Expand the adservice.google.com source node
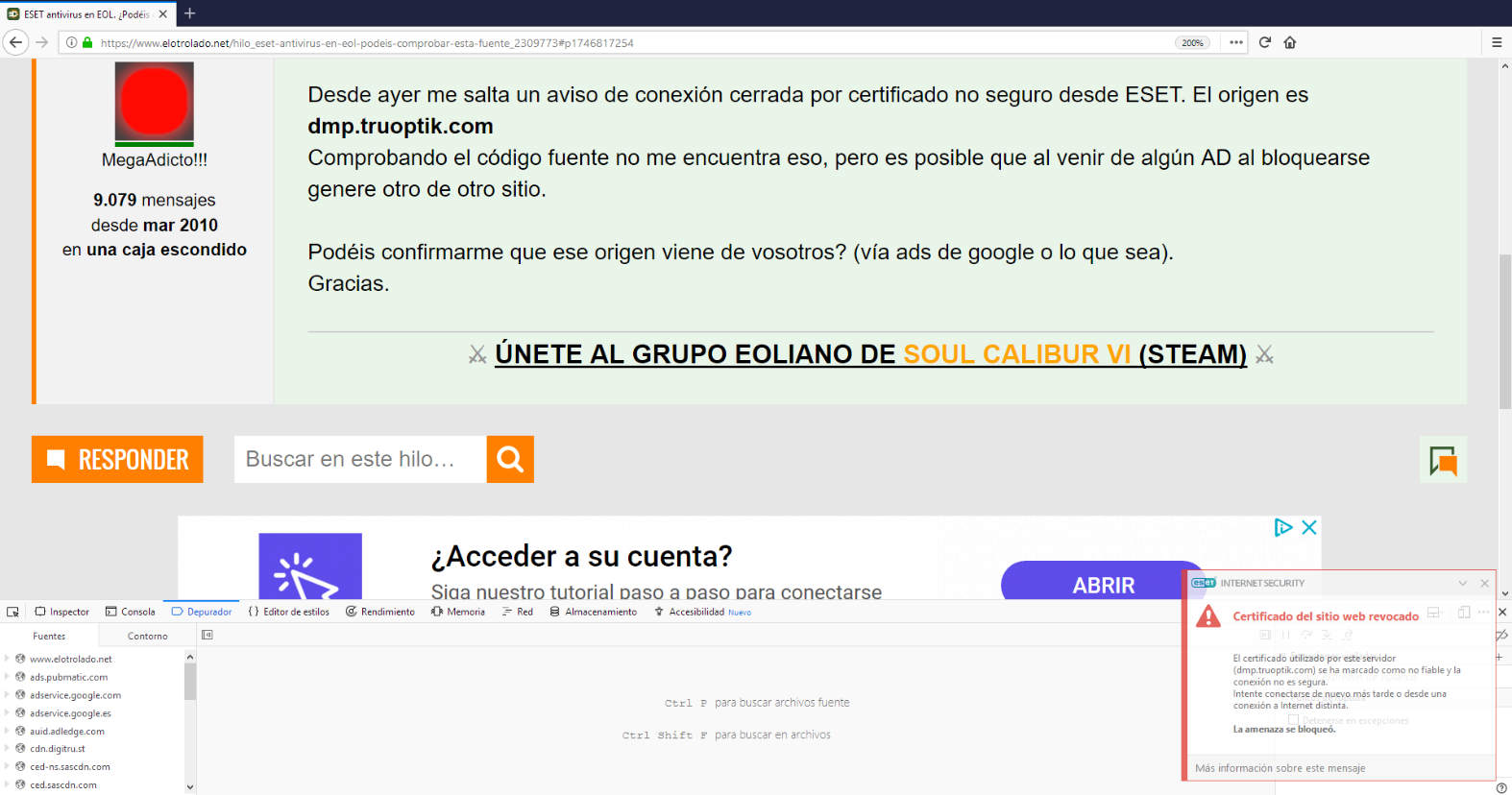 (x=7, y=695)
